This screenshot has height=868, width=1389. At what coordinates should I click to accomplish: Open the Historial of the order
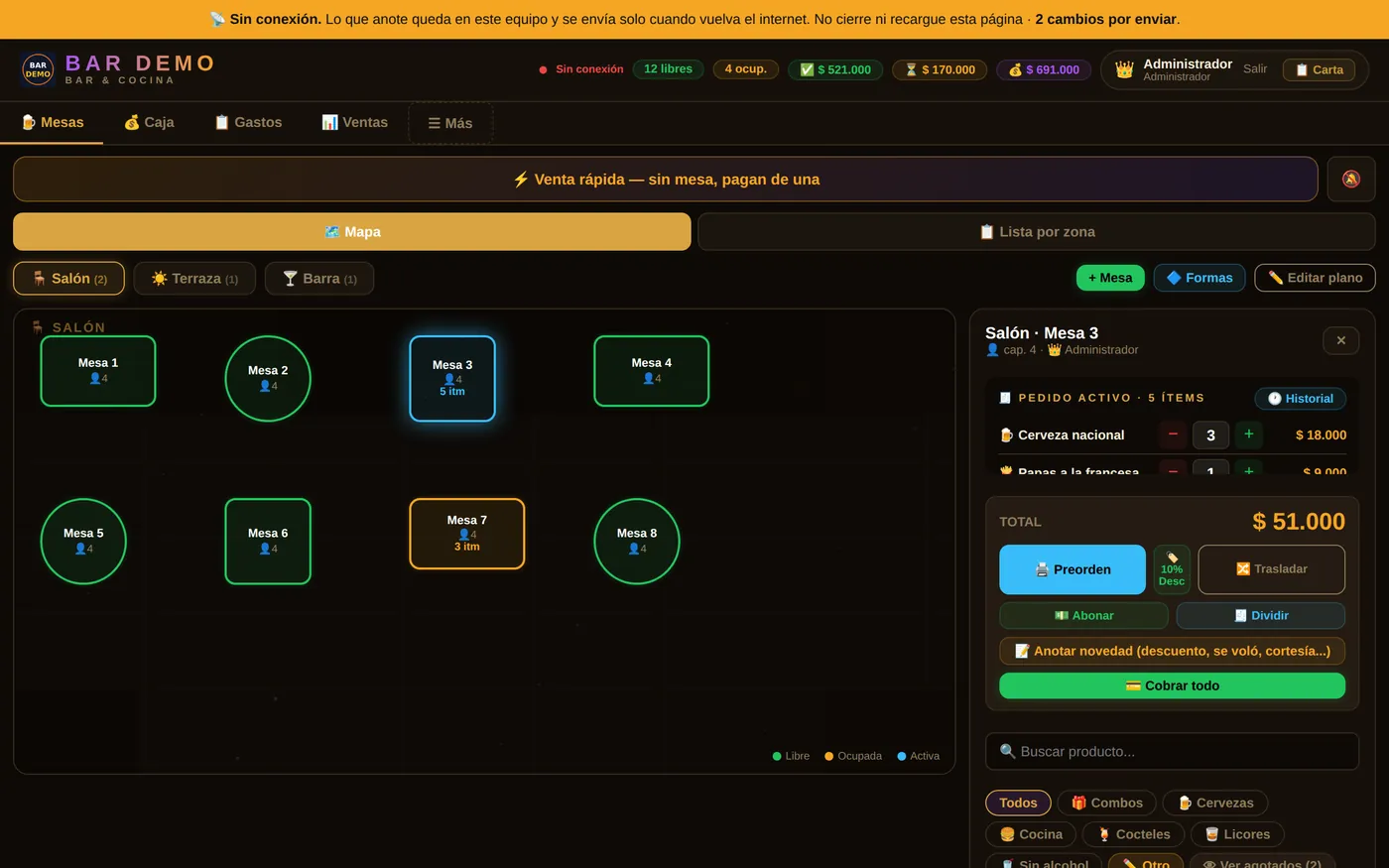tap(1300, 398)
